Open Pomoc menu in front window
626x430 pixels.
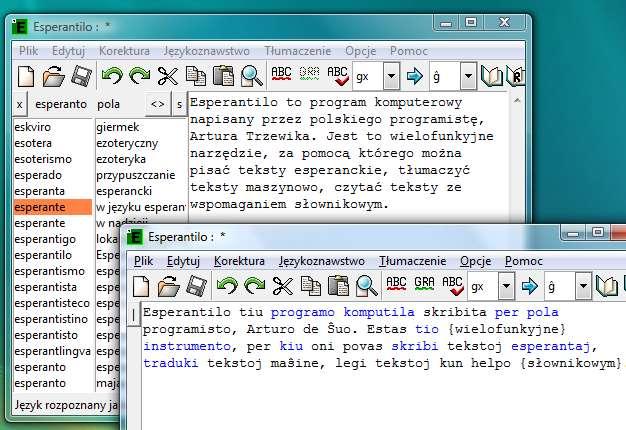pyautogui.click(x=523, y=261)
